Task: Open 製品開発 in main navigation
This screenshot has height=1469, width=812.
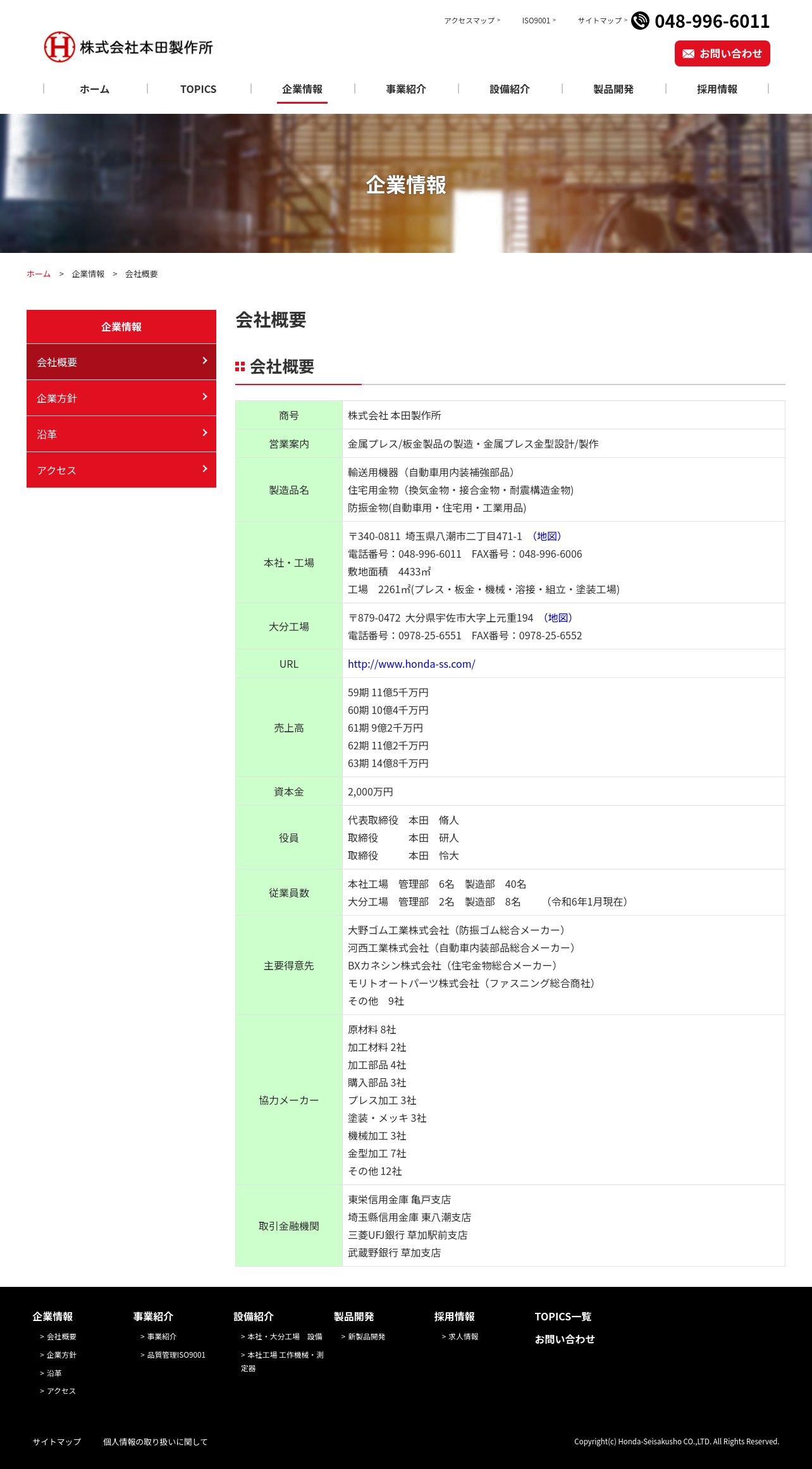Action: pos(613,89)
